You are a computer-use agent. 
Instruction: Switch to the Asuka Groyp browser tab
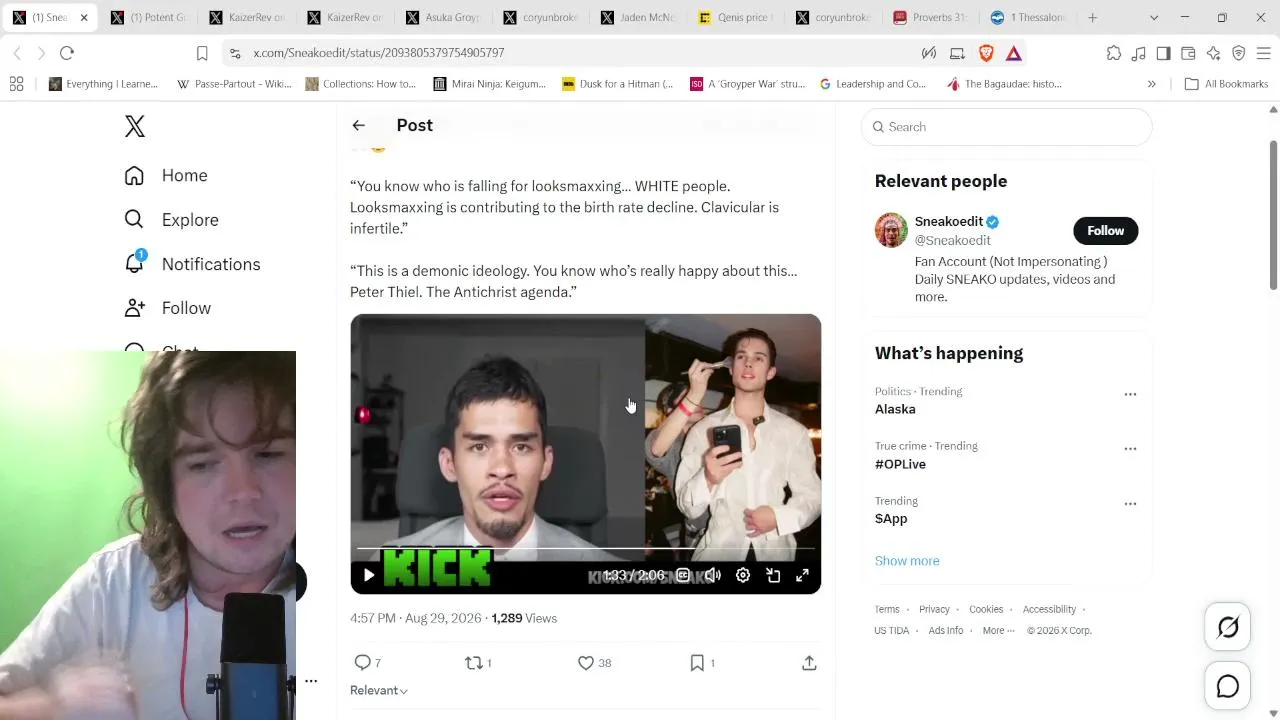point(444,17)
